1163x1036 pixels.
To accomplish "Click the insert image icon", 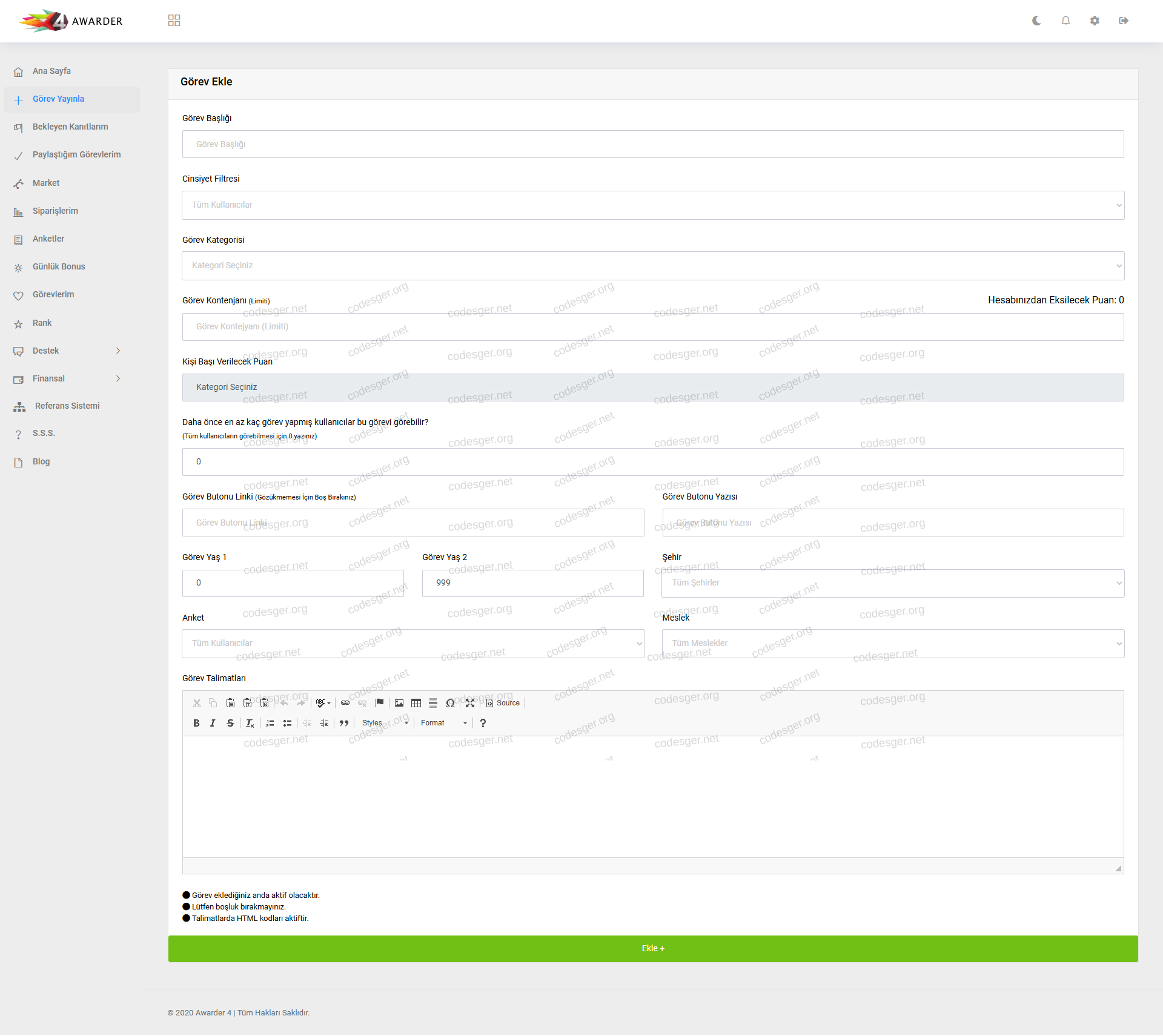I will click(399, 703).
